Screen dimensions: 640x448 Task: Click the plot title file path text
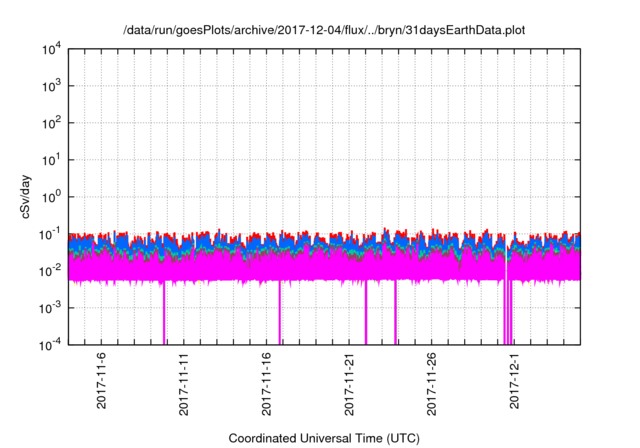[x=323, y=31]
